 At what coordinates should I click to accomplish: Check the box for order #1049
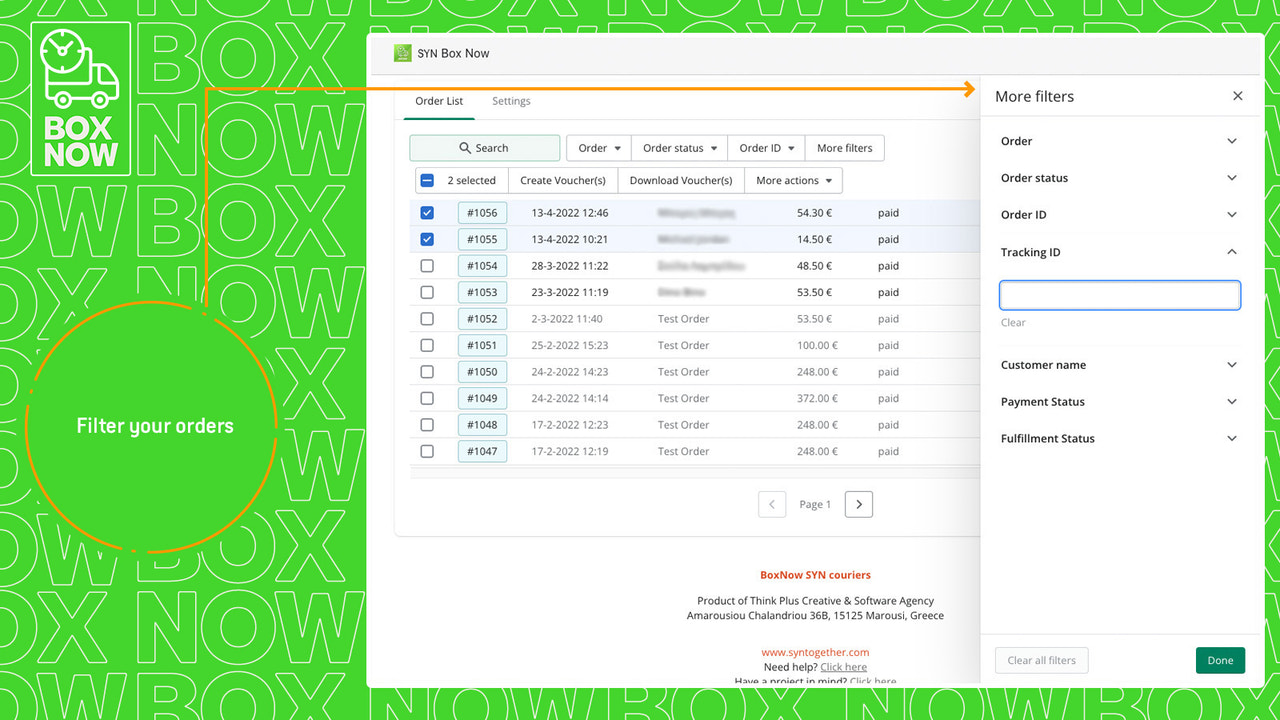pyautogui.click(x=427, y=398)
